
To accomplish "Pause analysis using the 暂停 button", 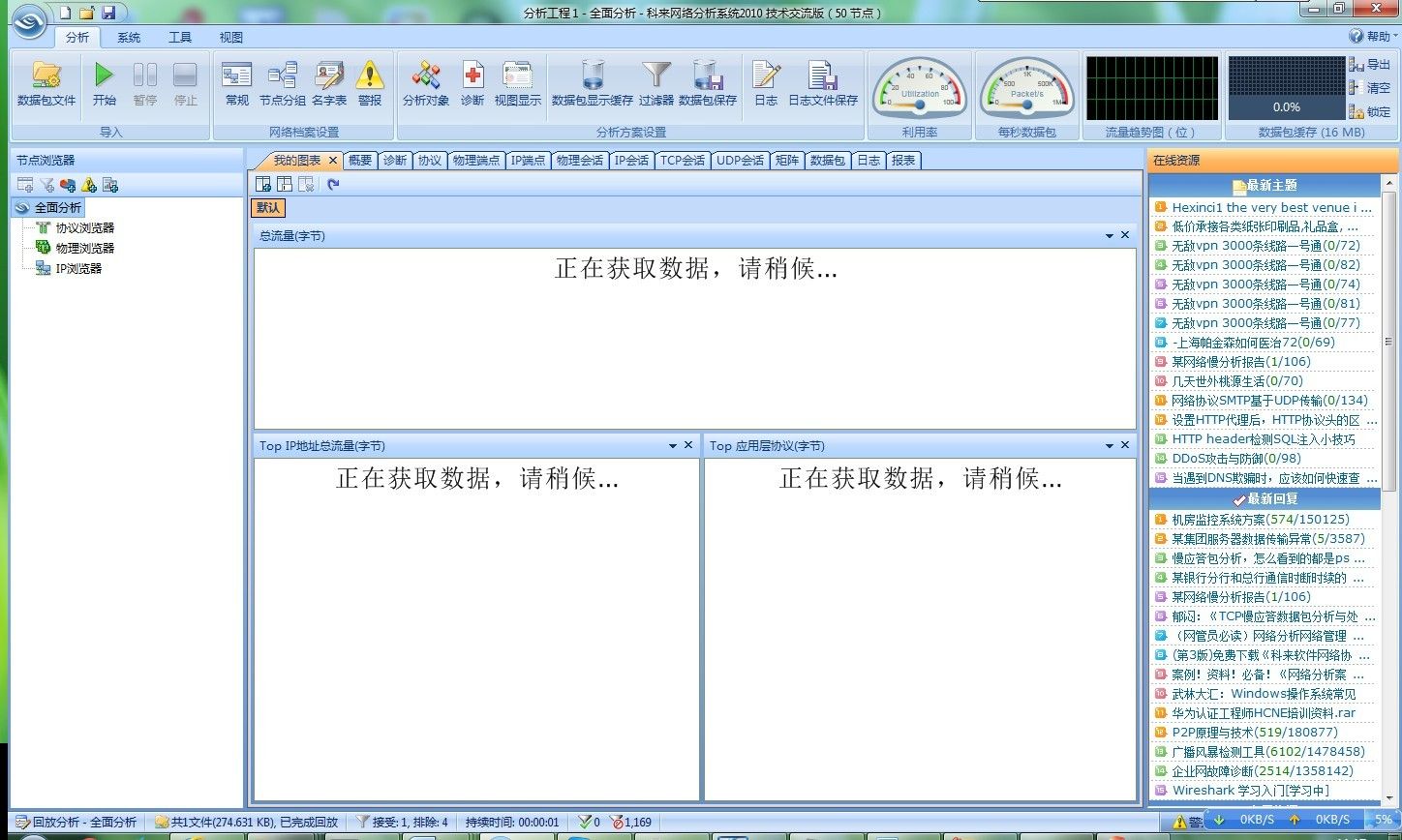I will tap(144, 84).
